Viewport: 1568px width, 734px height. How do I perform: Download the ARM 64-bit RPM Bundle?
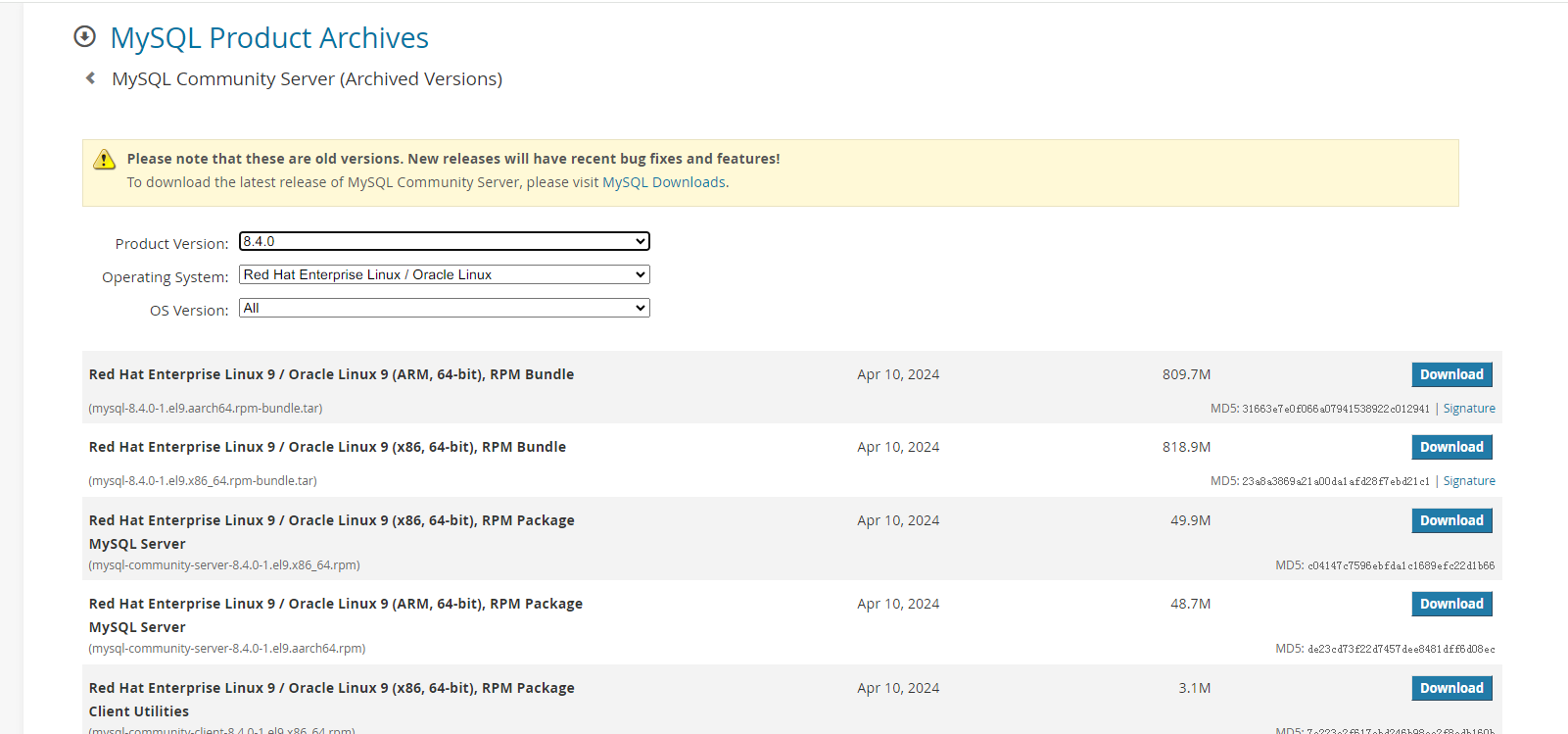(1450, 375)
